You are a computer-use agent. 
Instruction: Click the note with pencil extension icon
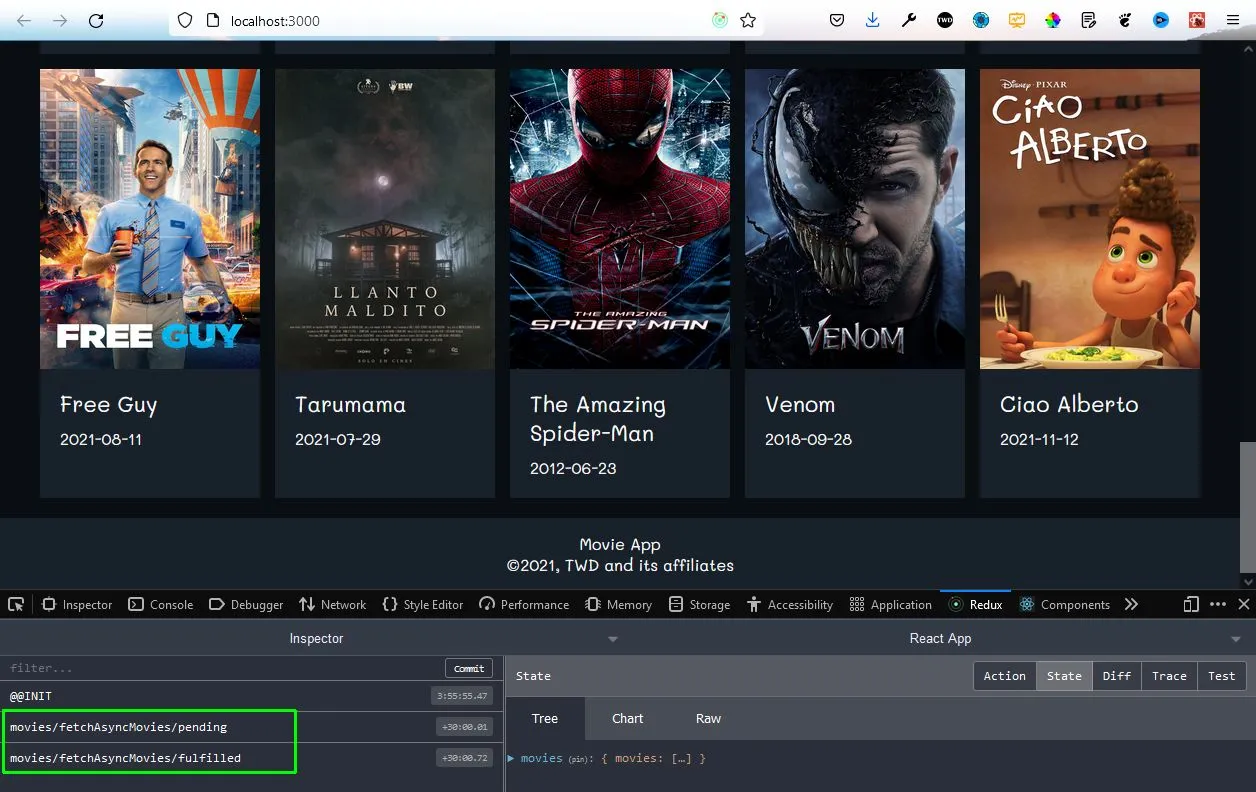point(1089,20)
